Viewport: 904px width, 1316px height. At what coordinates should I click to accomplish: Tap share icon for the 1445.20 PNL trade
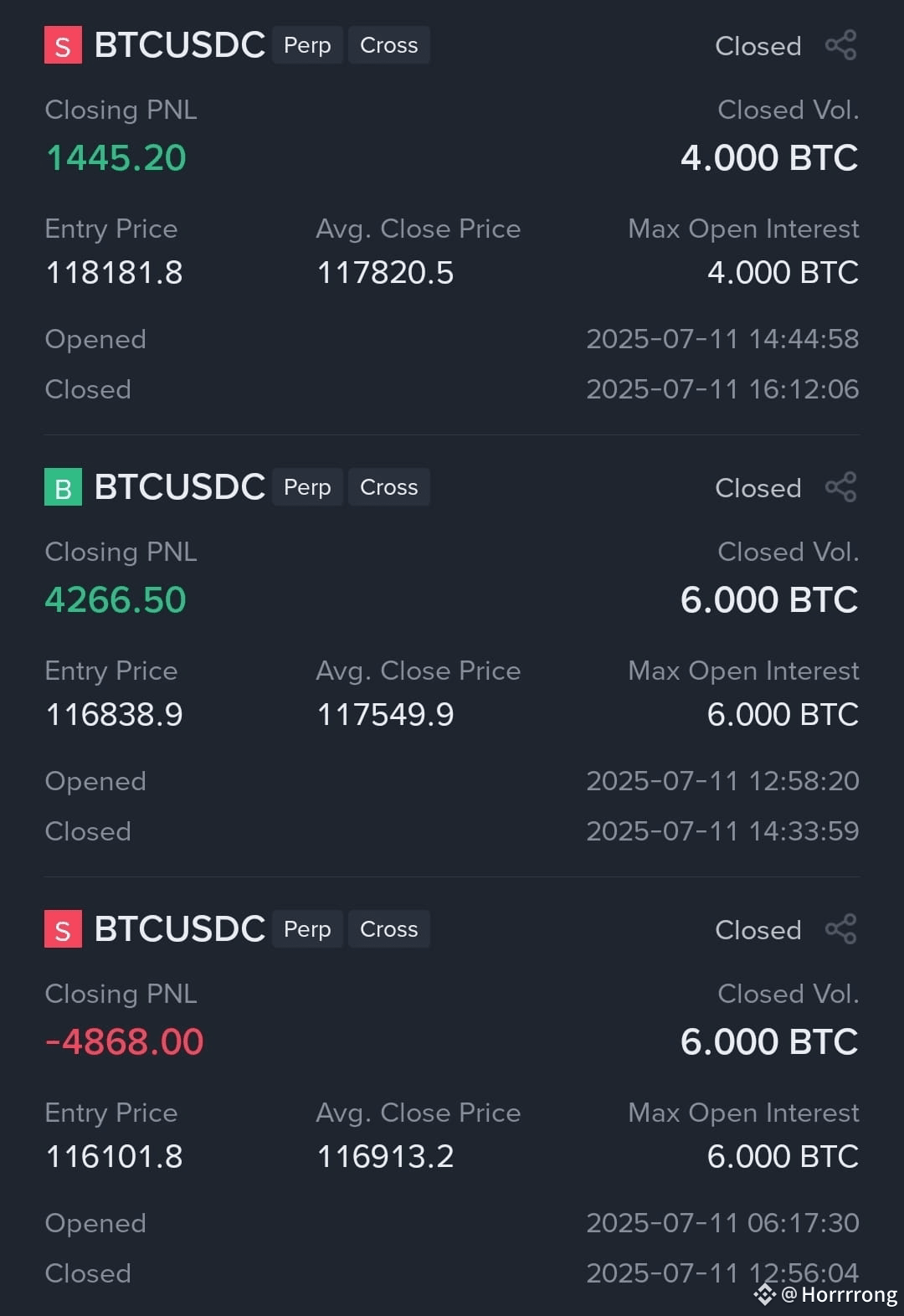[841, 45]
